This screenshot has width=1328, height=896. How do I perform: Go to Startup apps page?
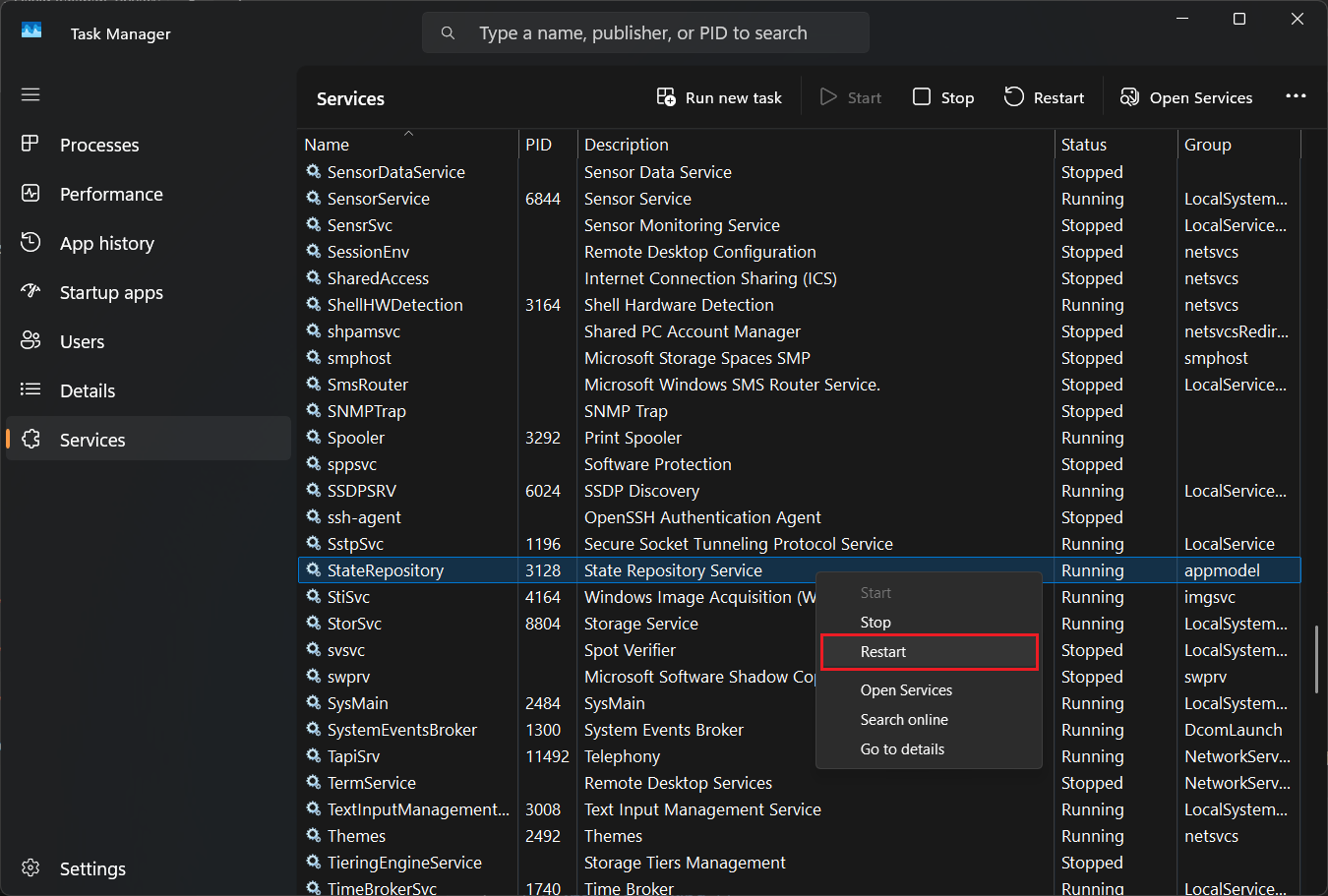point(110,292)
